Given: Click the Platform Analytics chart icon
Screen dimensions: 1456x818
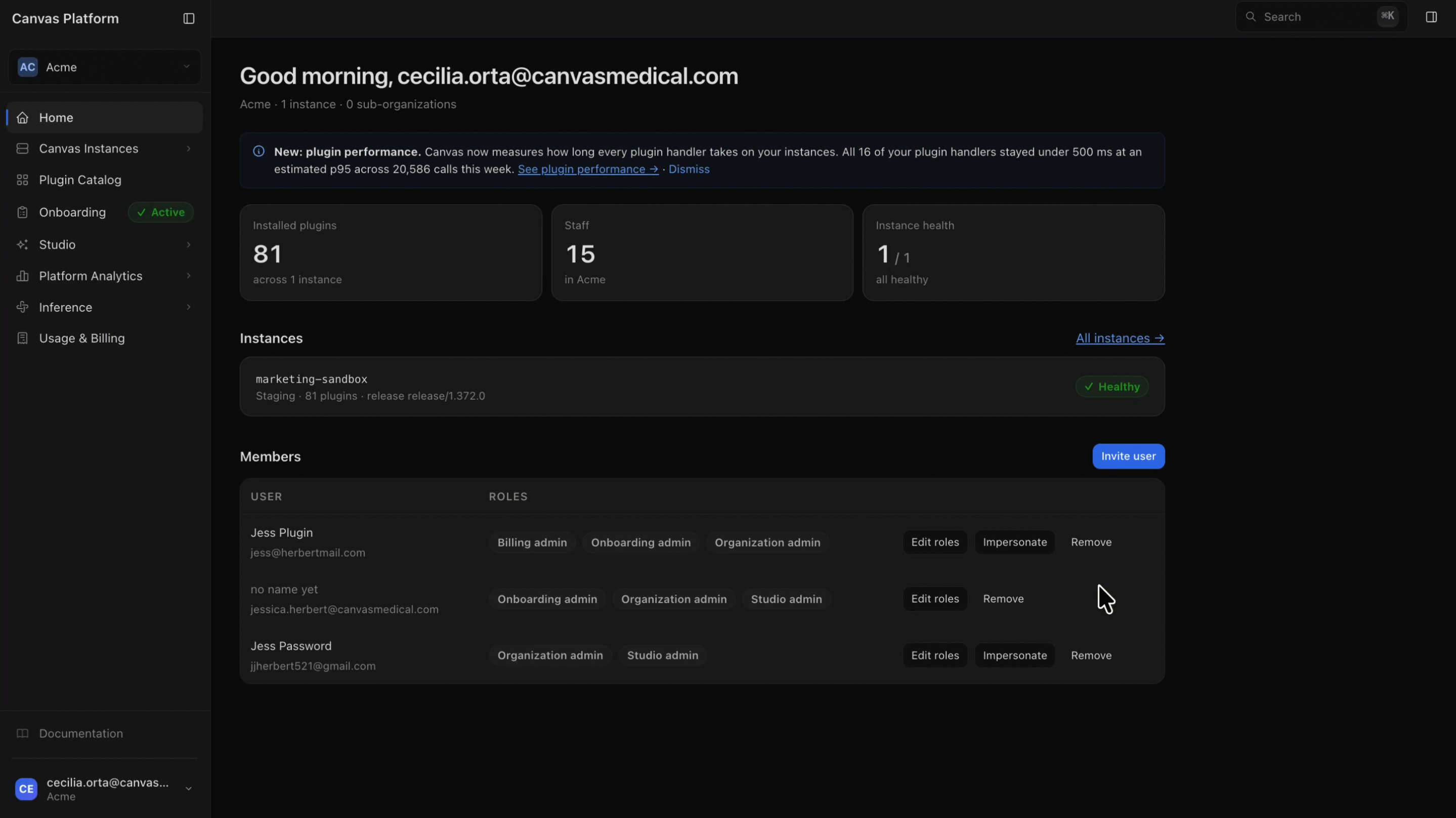Looking at the screenshot, I should [23, 276].
